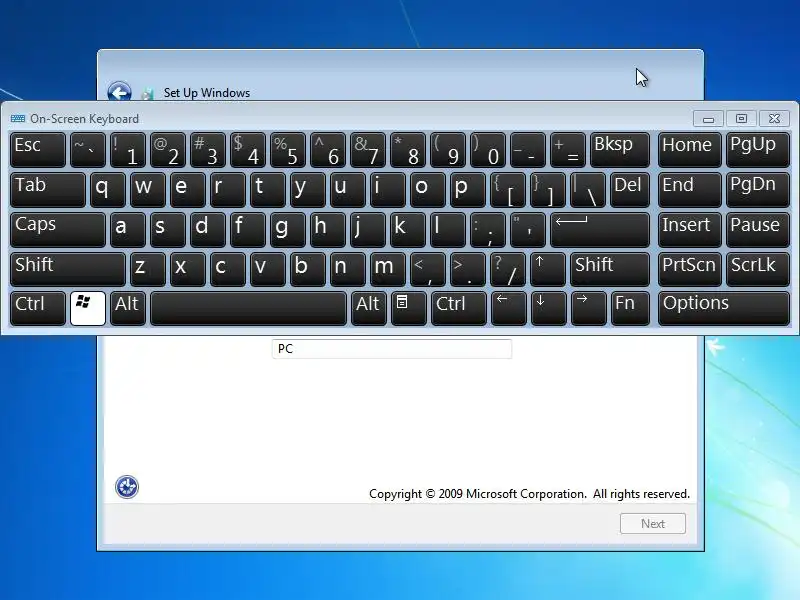Go back with the blue arrow button
The height and width of the screenshot is (600, 800).
pyautogui.click(x=119, y=92)
